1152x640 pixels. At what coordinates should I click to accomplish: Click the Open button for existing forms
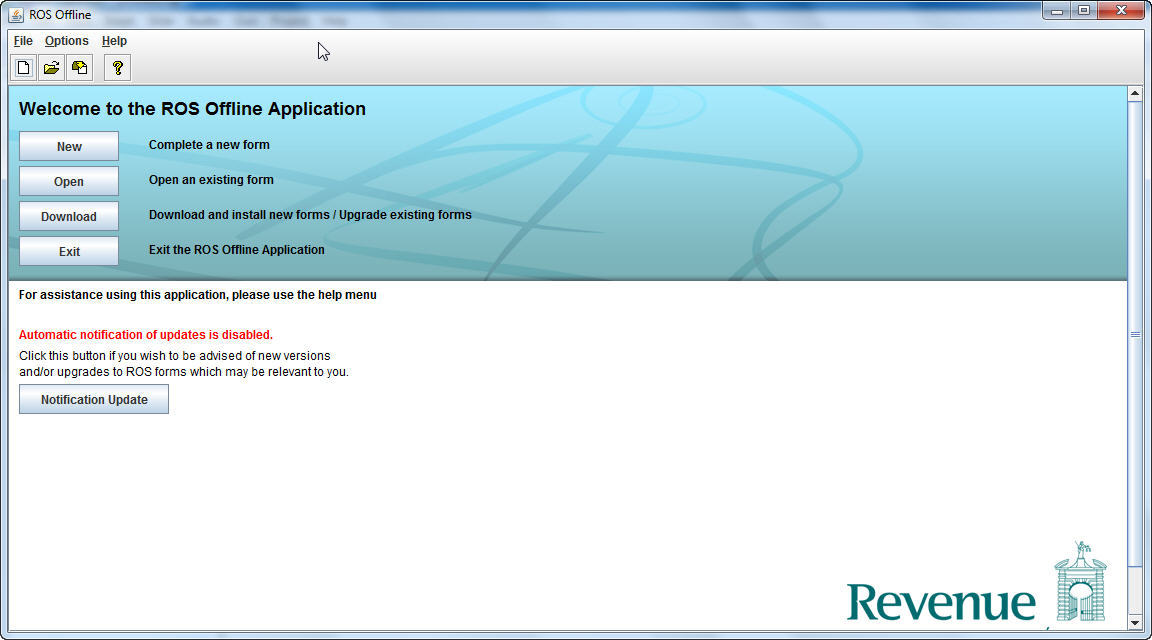(69, 181)
